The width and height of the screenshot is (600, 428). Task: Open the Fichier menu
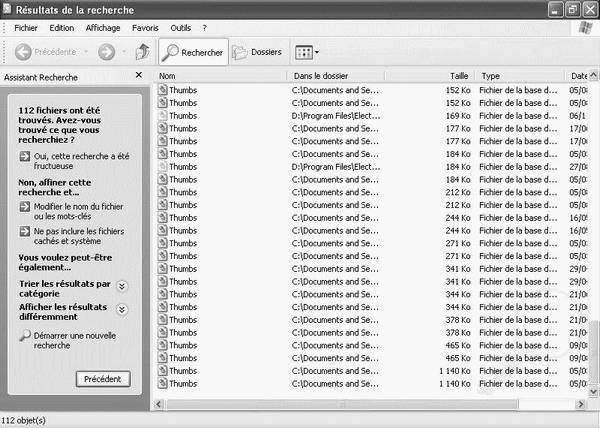[26, 28]
